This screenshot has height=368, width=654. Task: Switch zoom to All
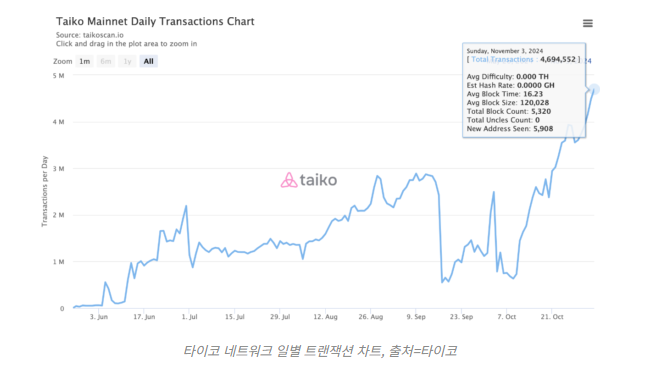click(148, 61)
